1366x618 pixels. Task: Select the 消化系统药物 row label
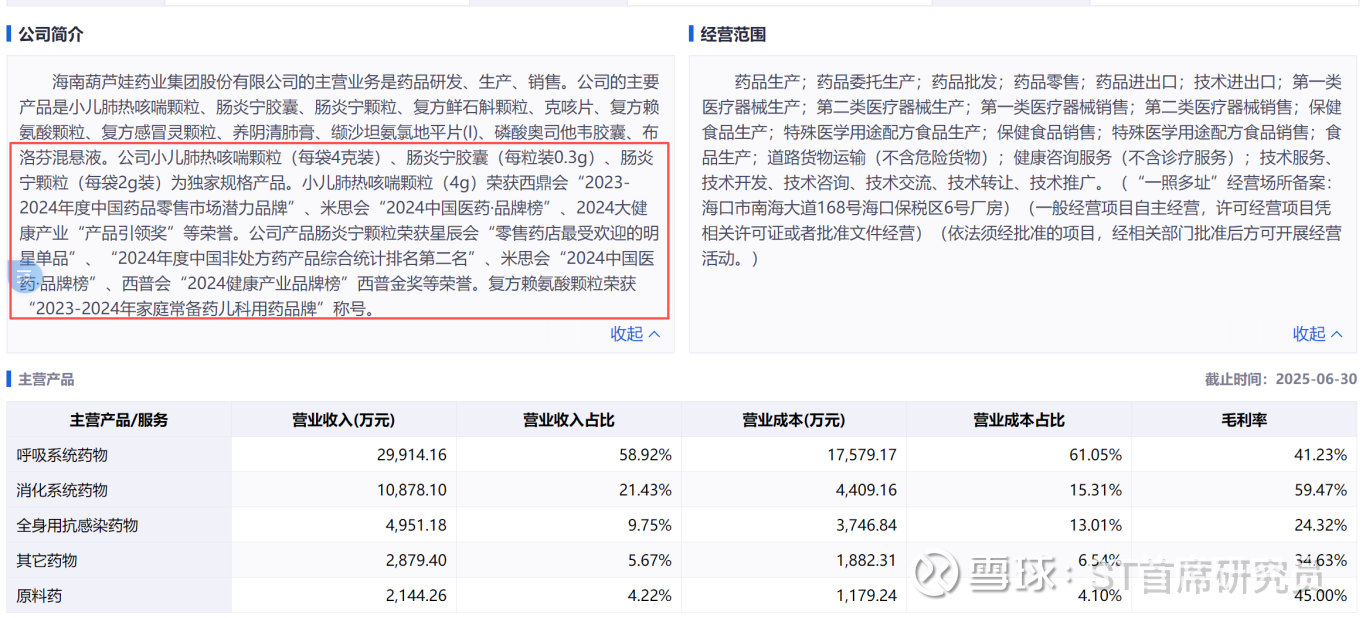click(62, 490)
